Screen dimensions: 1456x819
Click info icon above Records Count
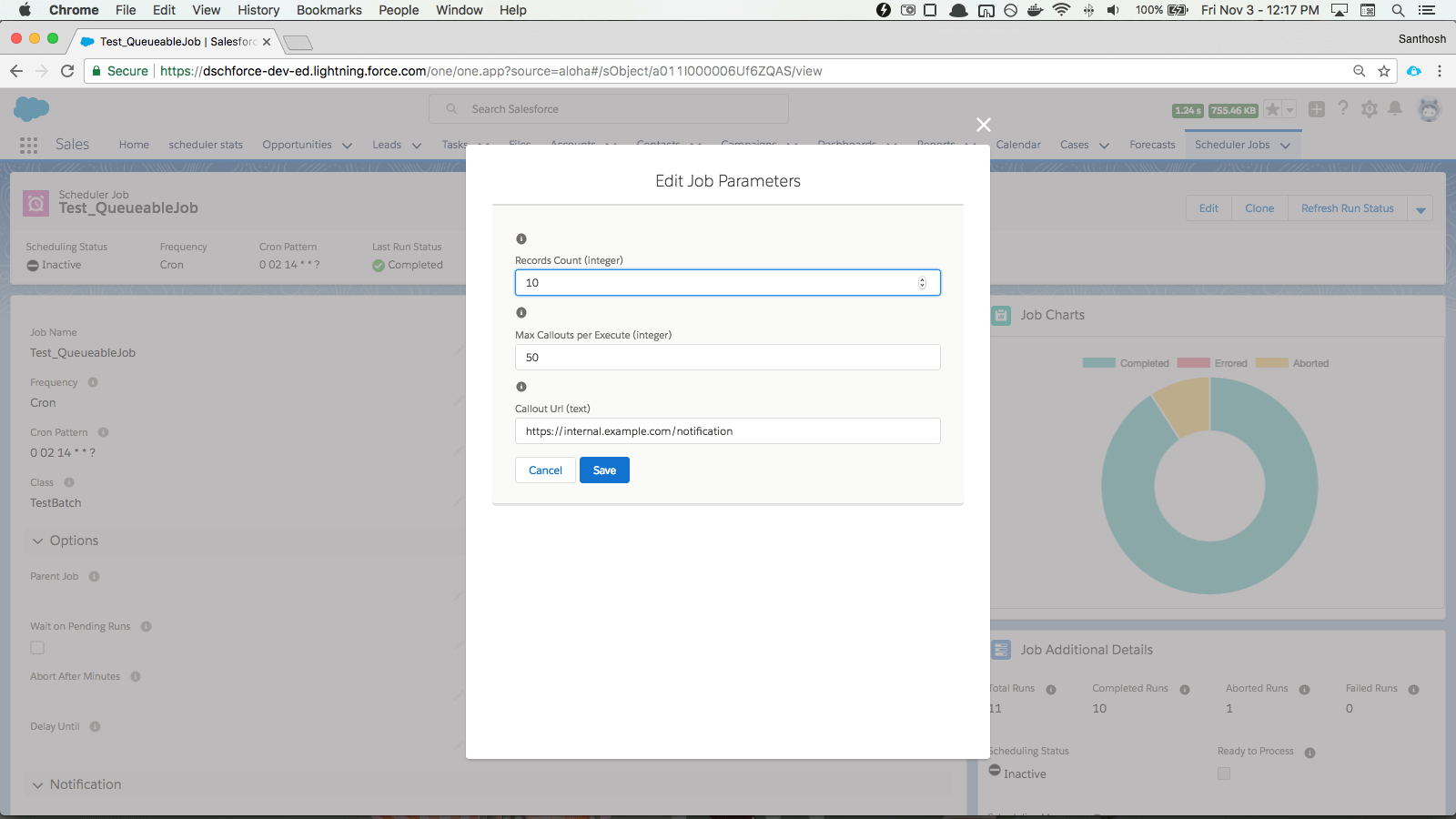tap(521, 239)
